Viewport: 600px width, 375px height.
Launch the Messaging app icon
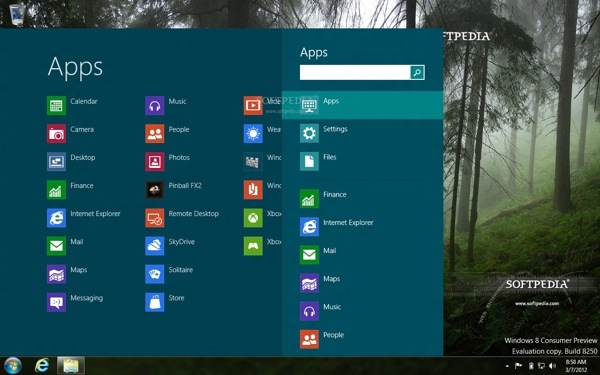(56, 302)
